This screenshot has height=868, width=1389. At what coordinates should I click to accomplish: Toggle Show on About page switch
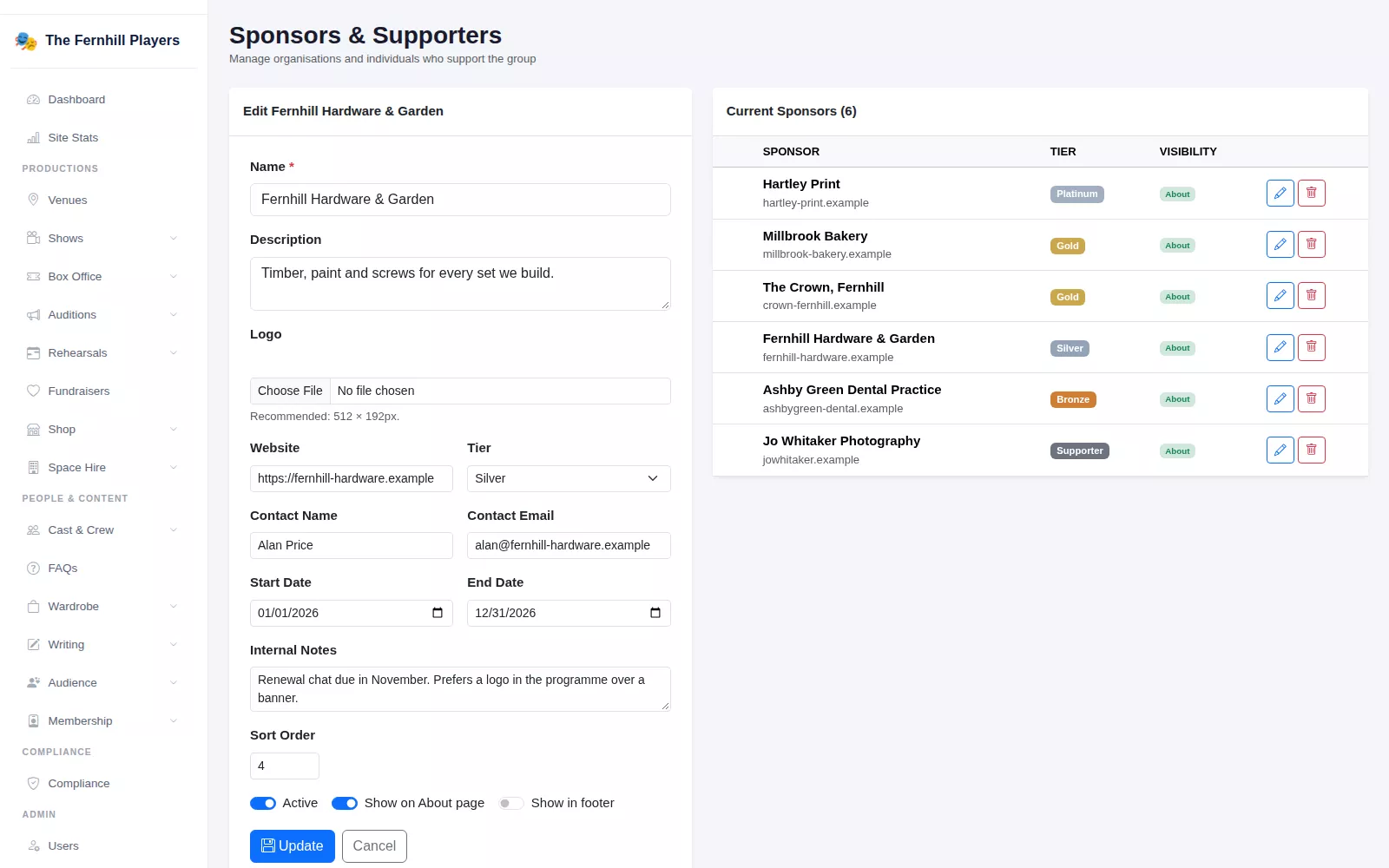click(x=345, y=803)
